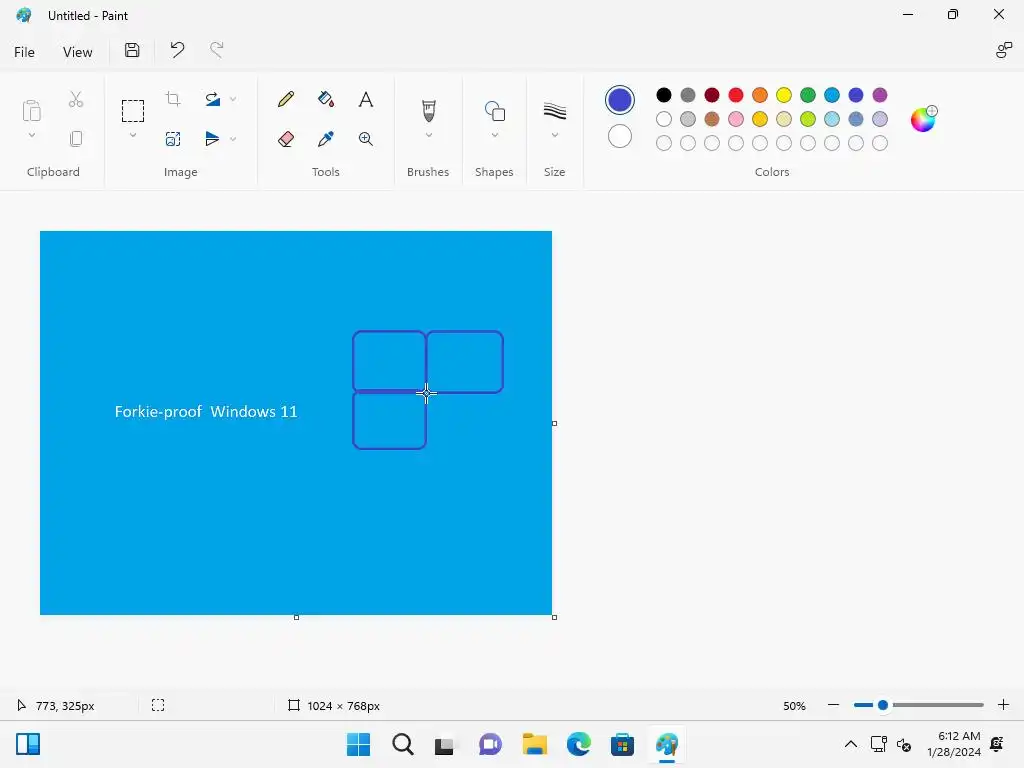Open the View menu
This screenshot has width=1024, height=768.
click(x=78, y=52)
